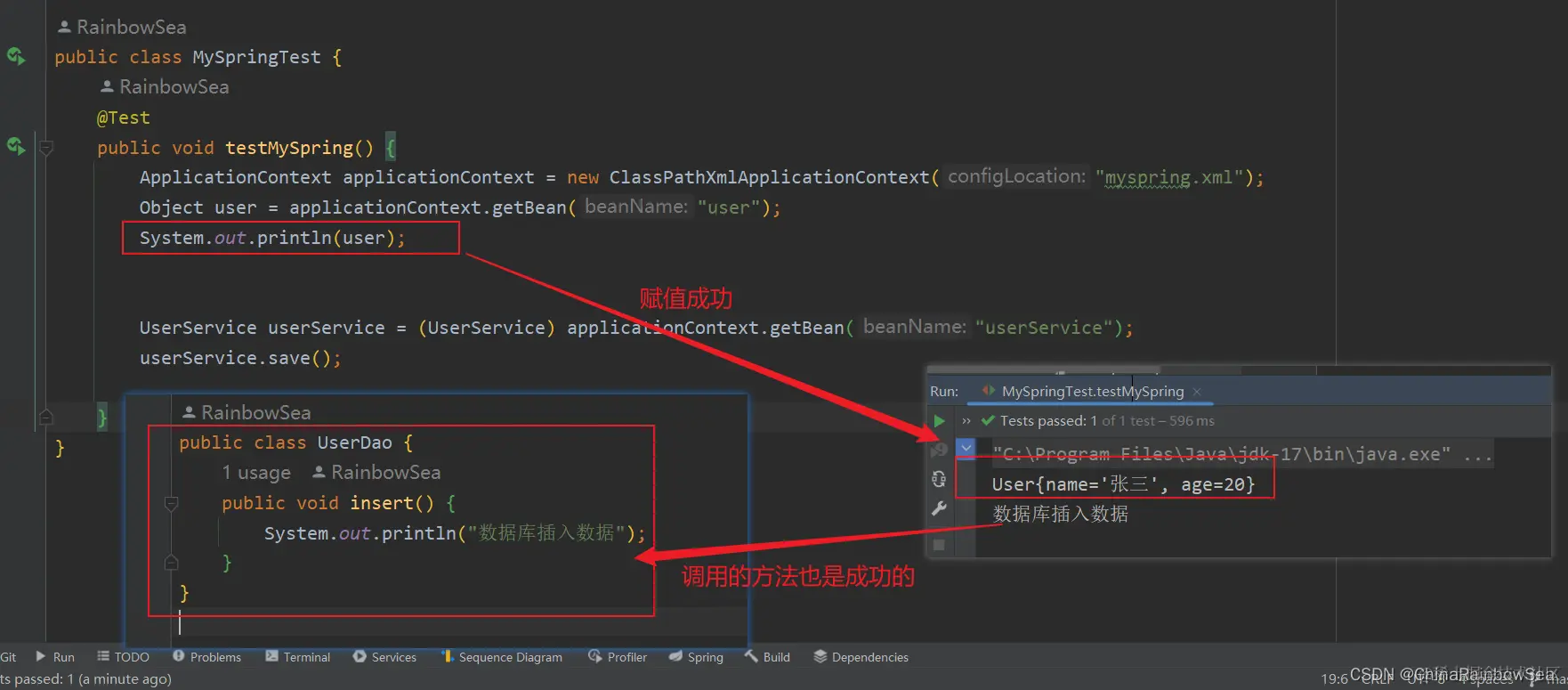Click the Build hammer icon
The image size is (1568, 690).
point(751,656)
